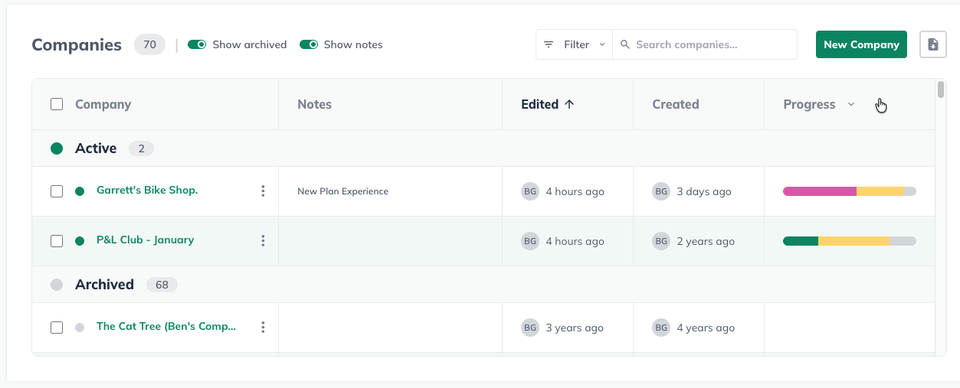Viewport: 960px width, 388px height.
Task: Click the export file download icon
Action: coord(933,45)
